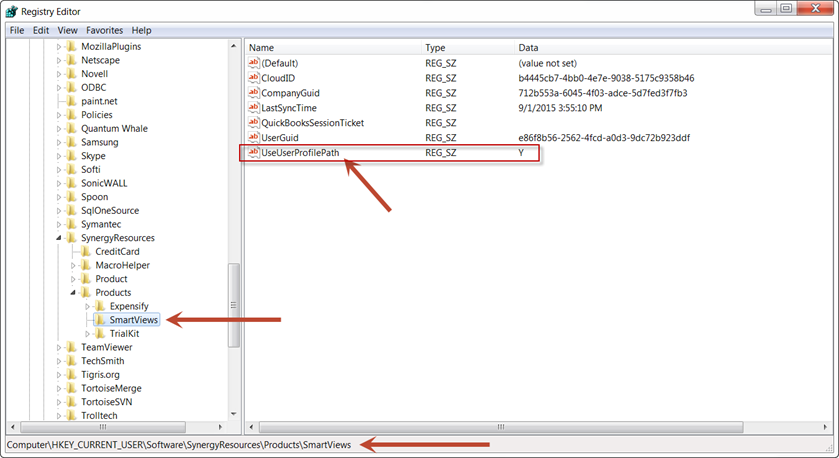The image size is (839, 458).
Task: Click the 9/1/2015 3:55:10 PM data cell
Action: click(560, 108)
